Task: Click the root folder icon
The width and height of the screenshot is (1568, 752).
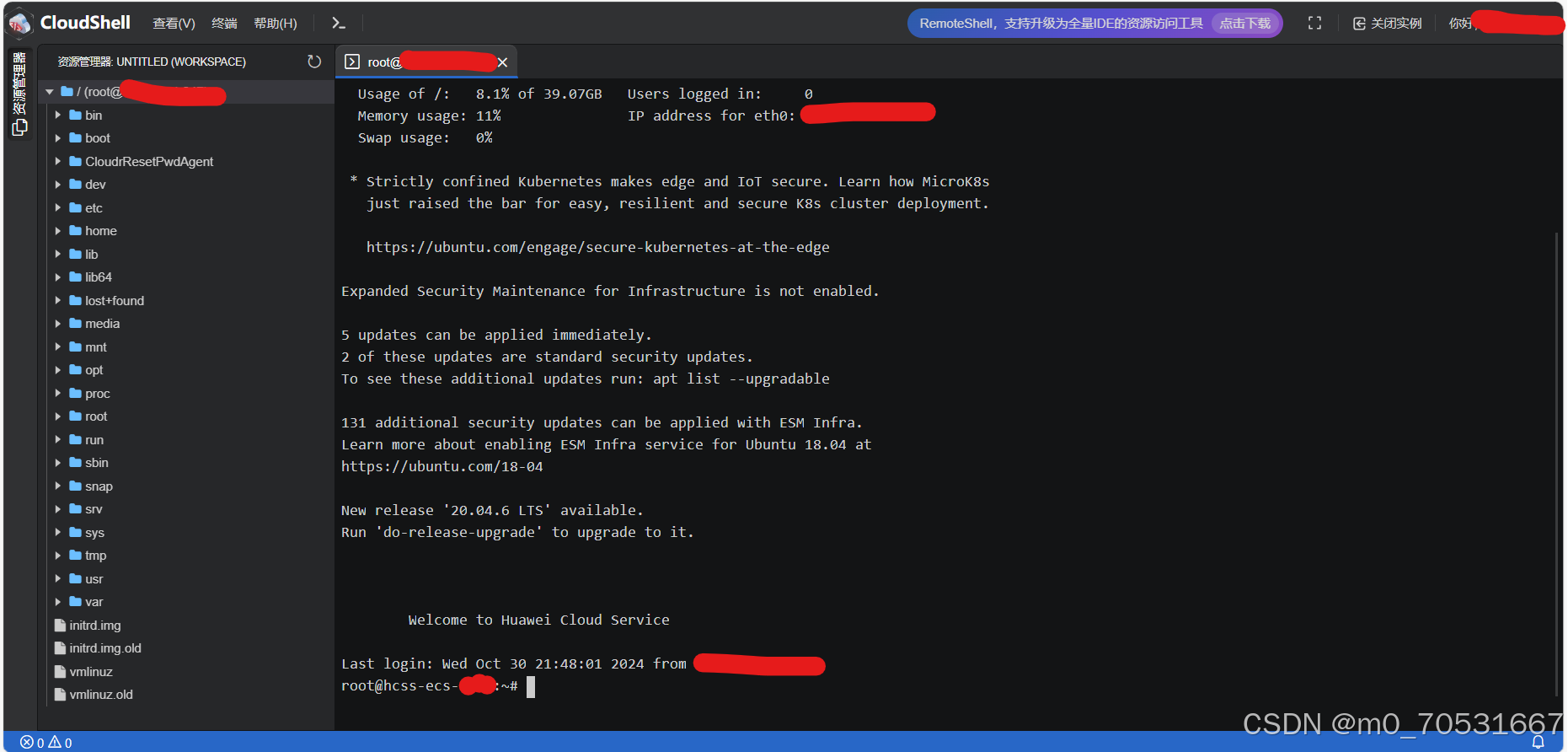Action: pos(76,416)
